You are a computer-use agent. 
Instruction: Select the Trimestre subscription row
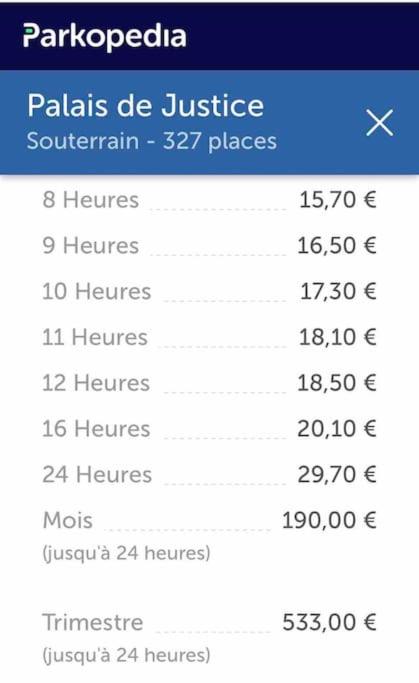click(210, 638)
